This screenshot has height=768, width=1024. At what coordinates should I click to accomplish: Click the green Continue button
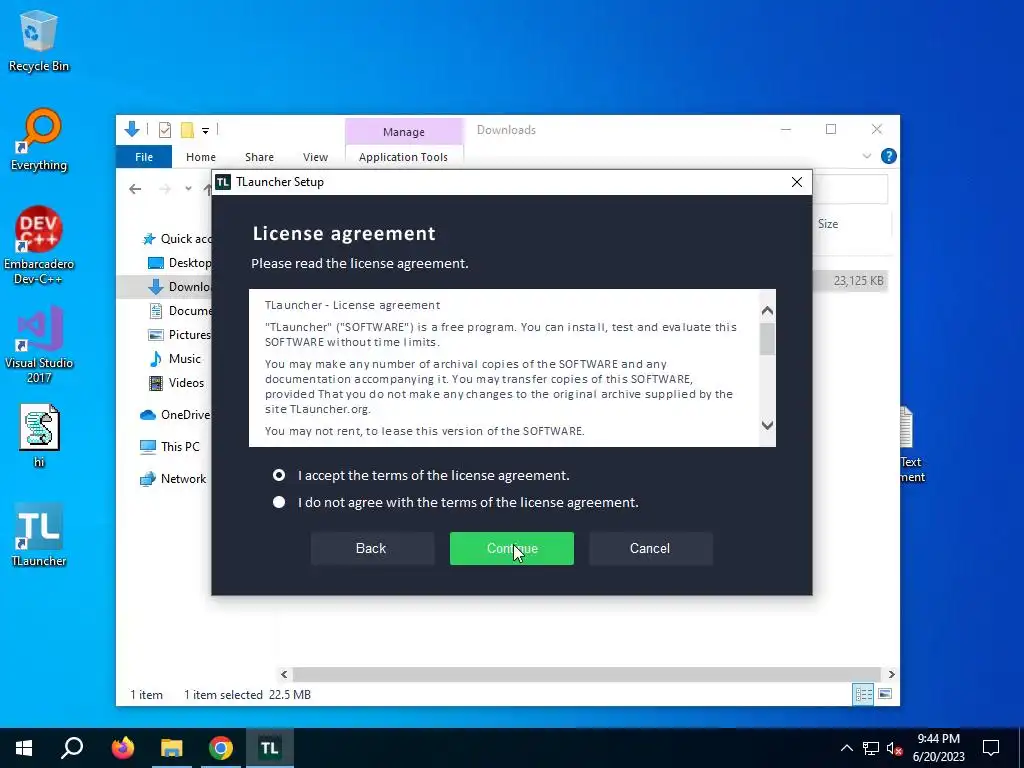tap(512, 549)
